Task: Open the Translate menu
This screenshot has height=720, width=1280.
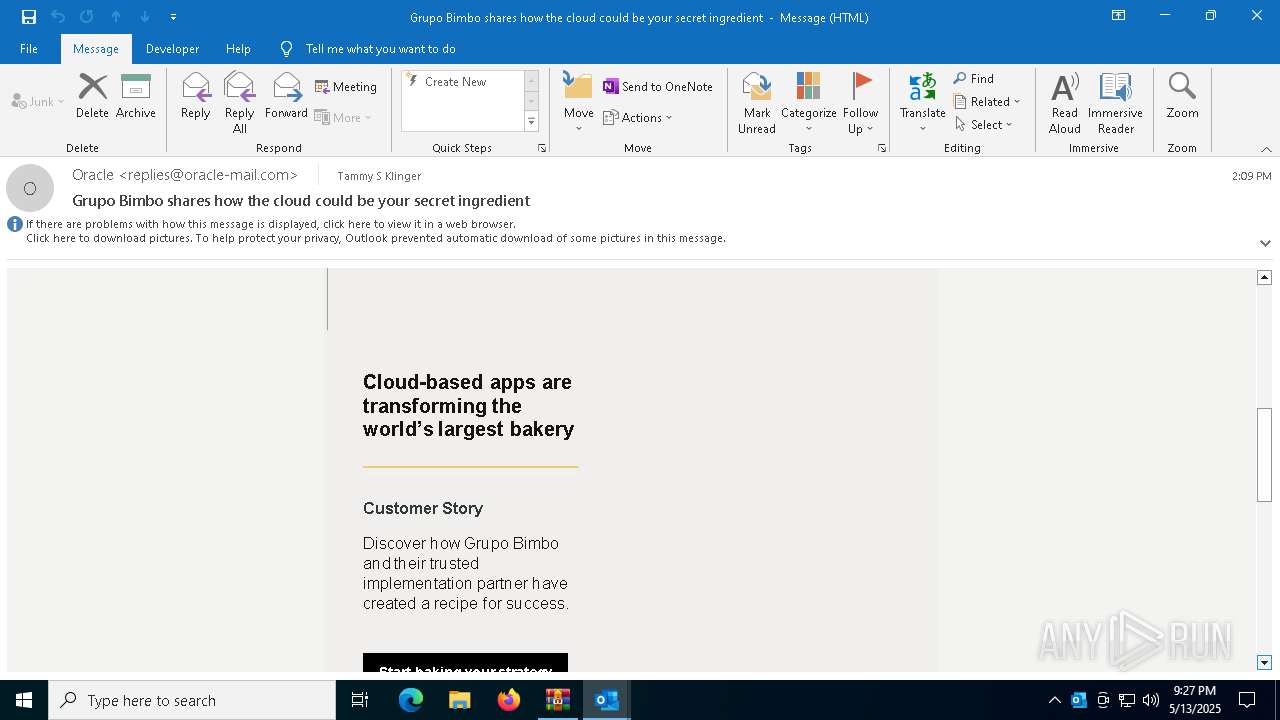Action: click(922, 103)
